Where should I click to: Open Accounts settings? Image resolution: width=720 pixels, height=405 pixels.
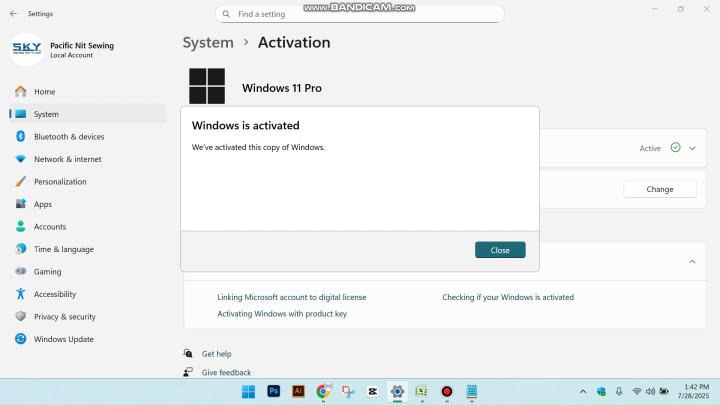click(87, 226)
